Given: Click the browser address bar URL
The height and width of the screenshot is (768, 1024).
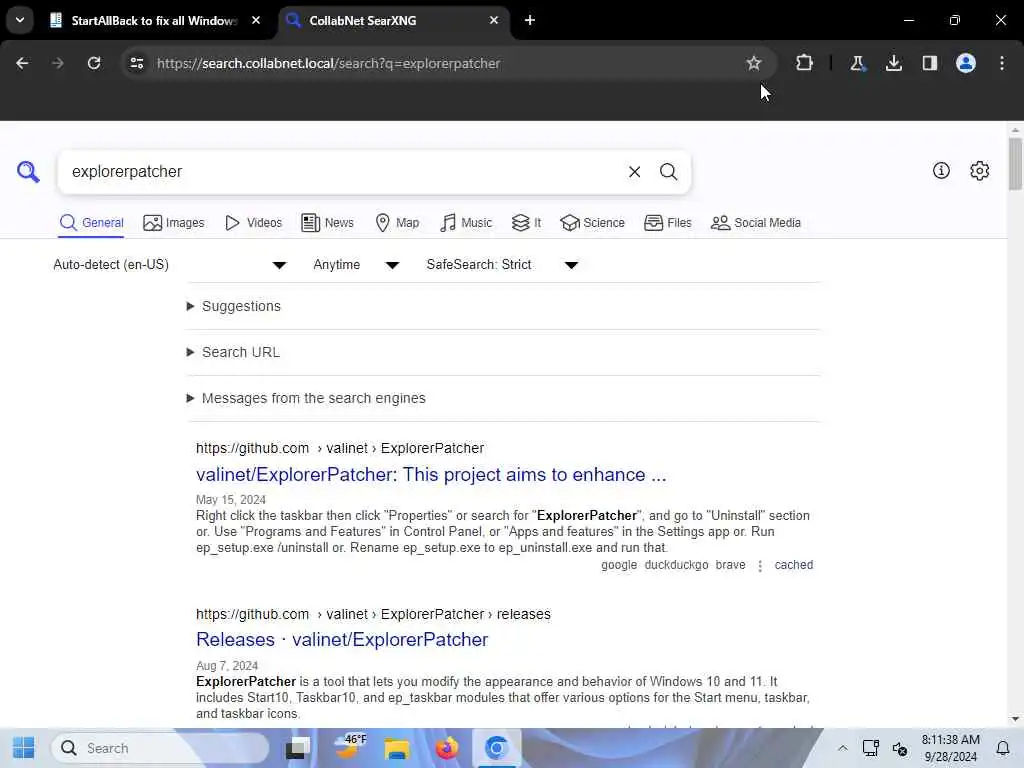Looking at the screenshot, I should pos(328,63).
